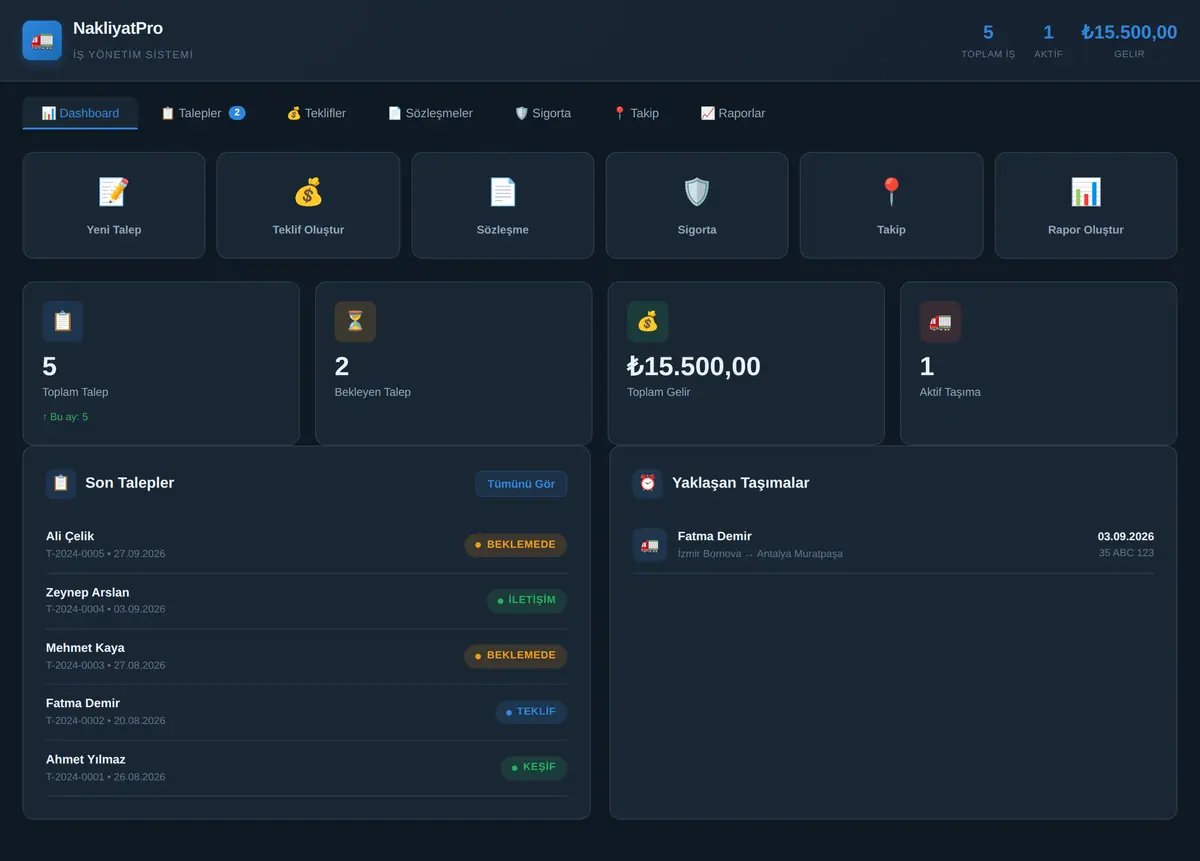
Task: Select the Ali Çelik request name
Action: click(x=70, y=536)
